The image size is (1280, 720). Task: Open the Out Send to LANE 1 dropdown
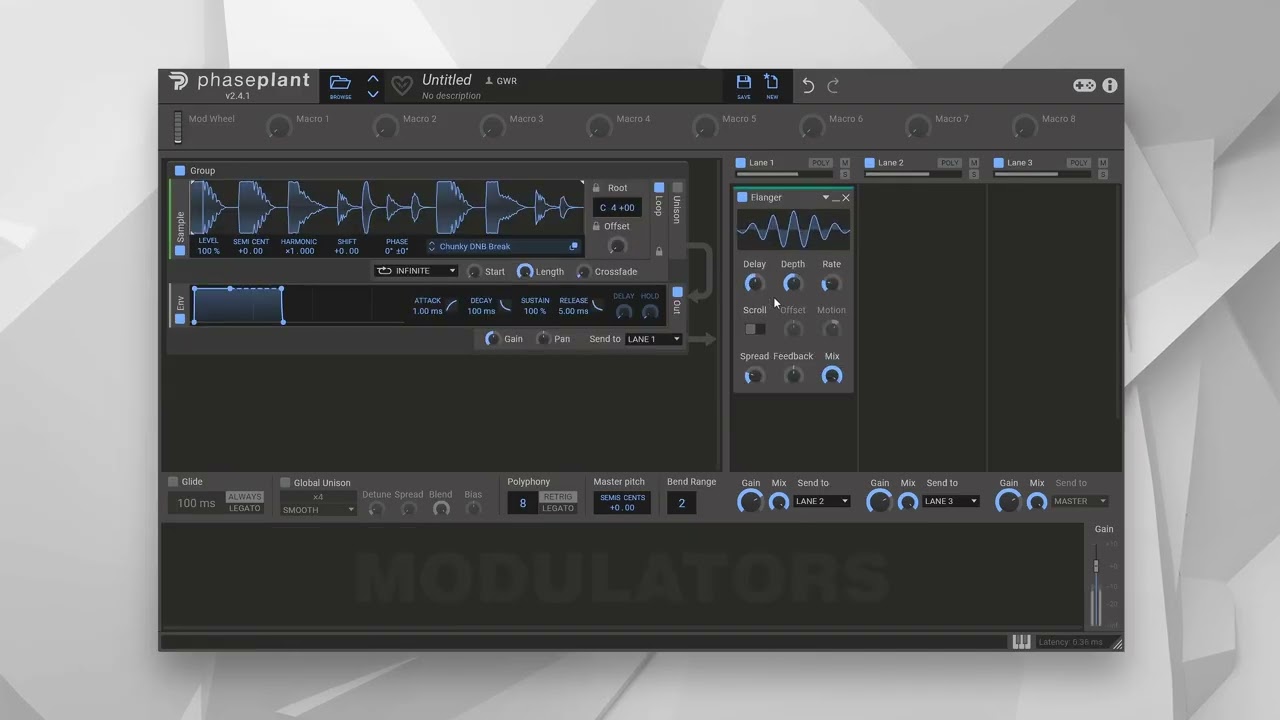653,339
